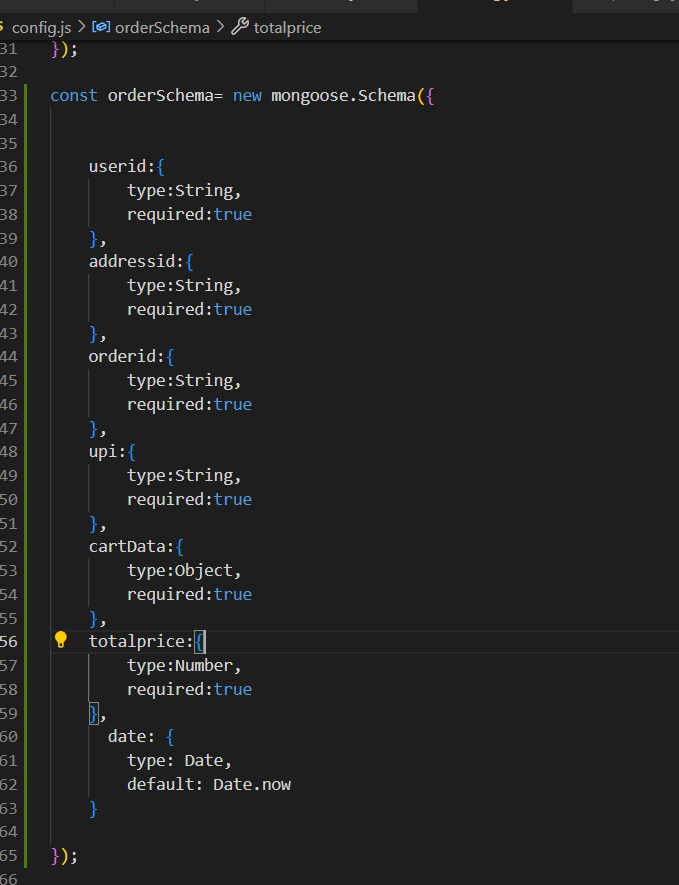679x885 pixels.
Task: Expand chevron after orderSchema in breadcrumb
Action: (x=220, y=27)
